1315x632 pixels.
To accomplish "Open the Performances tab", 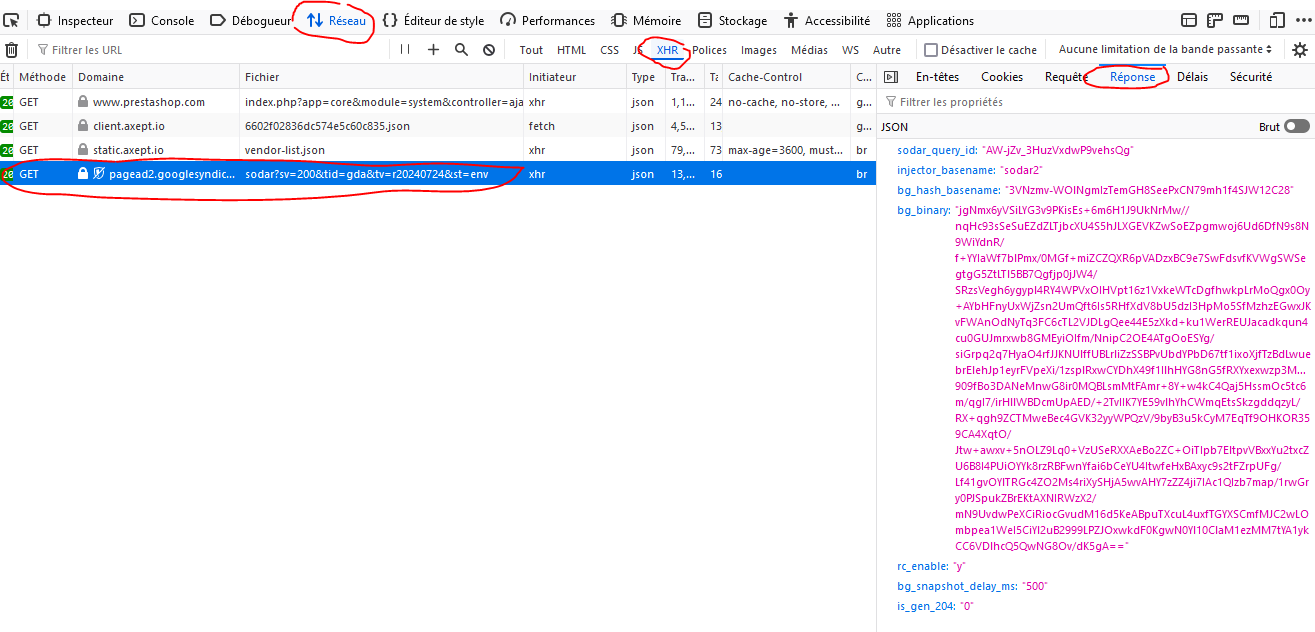I will pyautogui.click(x=547, y=20).
